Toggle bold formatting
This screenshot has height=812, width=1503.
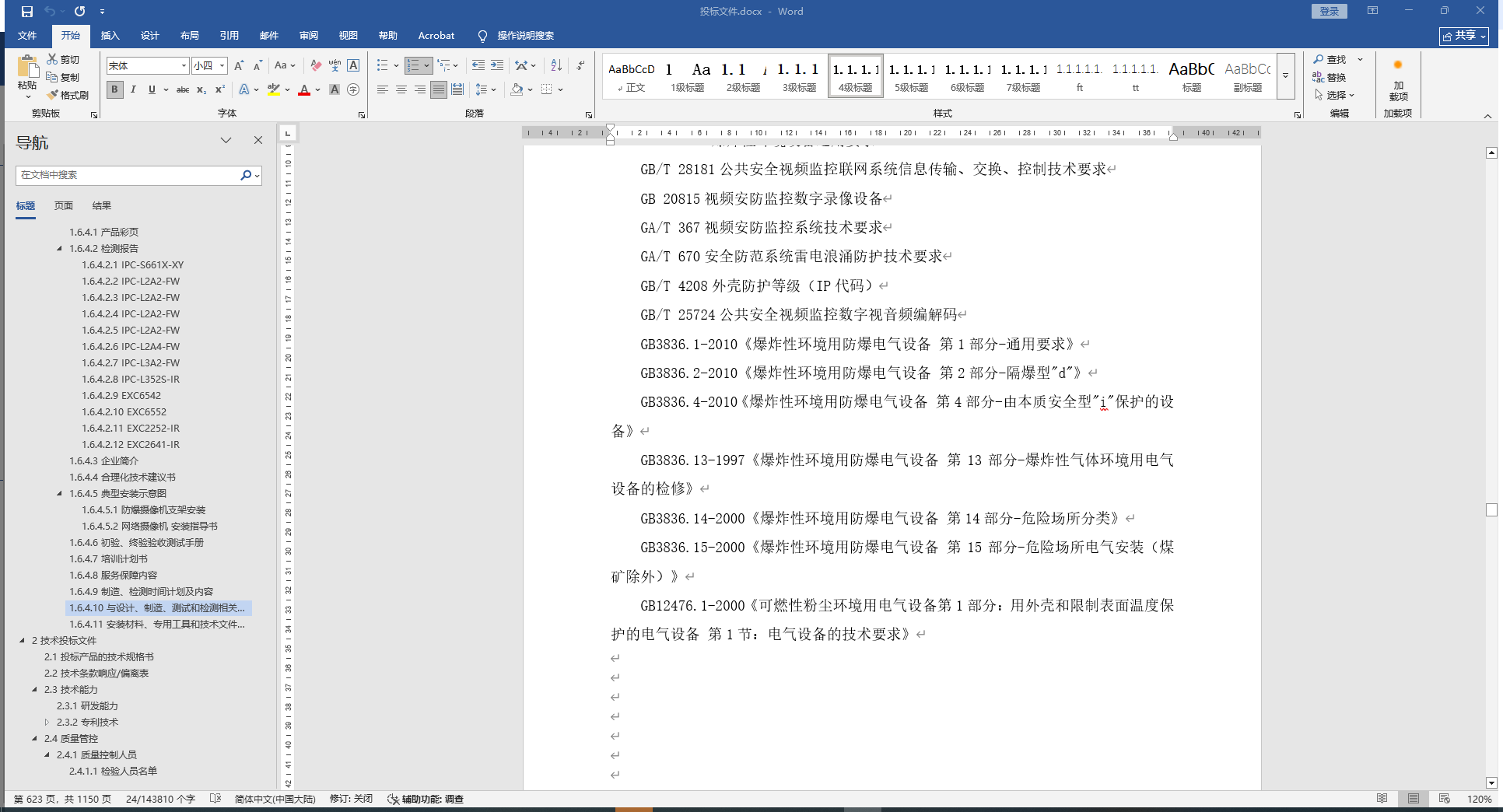pos(115,89)
